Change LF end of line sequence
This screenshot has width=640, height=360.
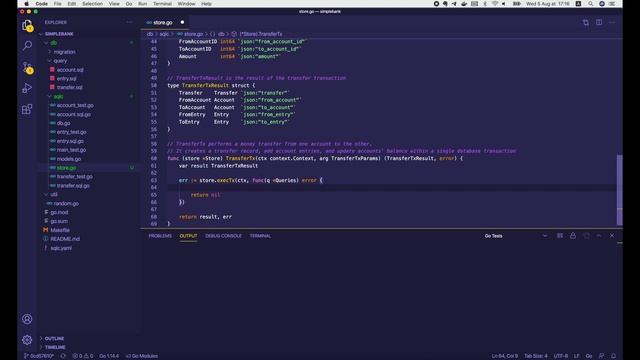tap(577, 356)
